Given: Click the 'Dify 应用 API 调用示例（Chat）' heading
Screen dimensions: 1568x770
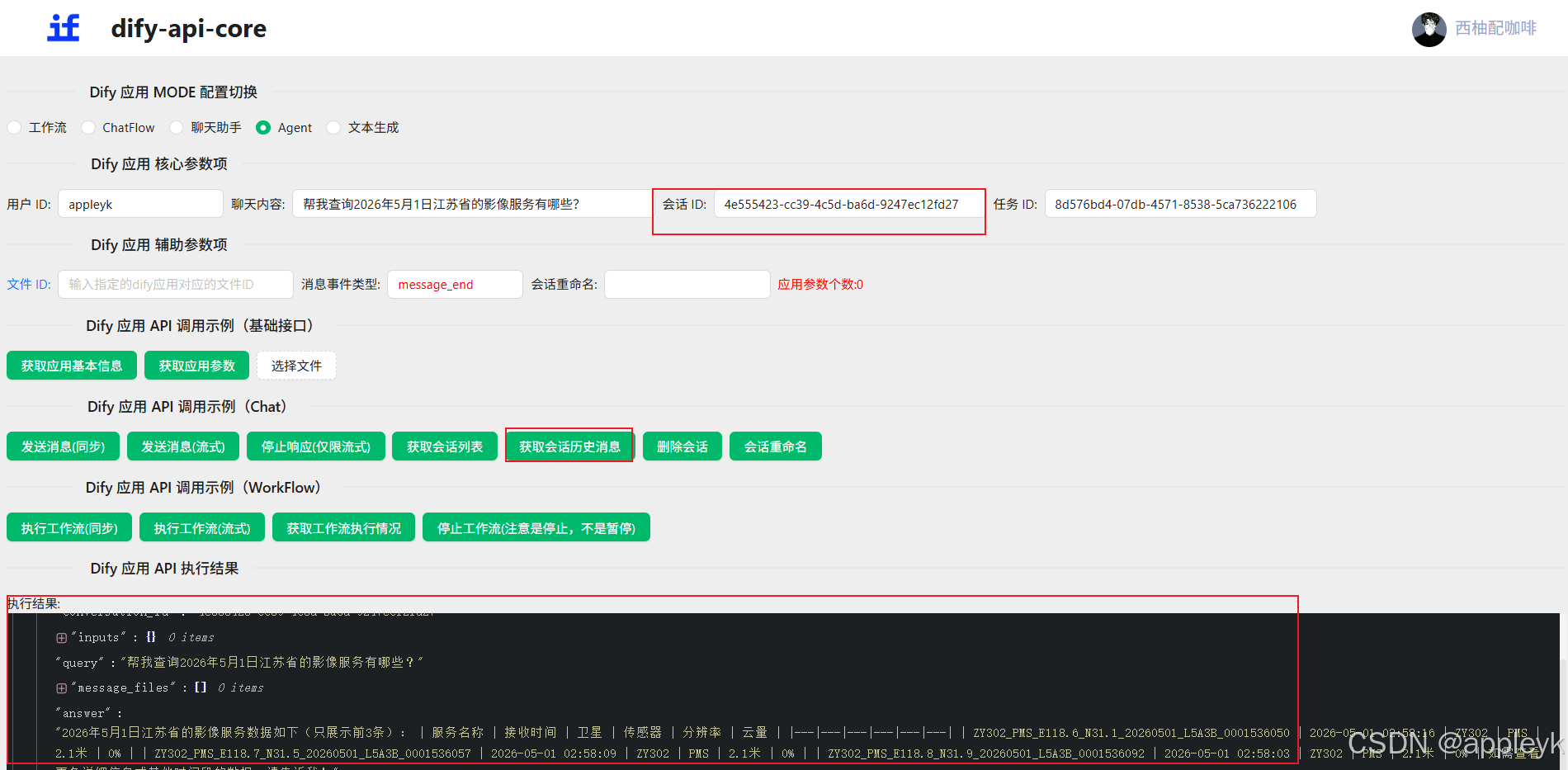Looking at the screenshot, I should pyautogui.click(x=188, y=407).
